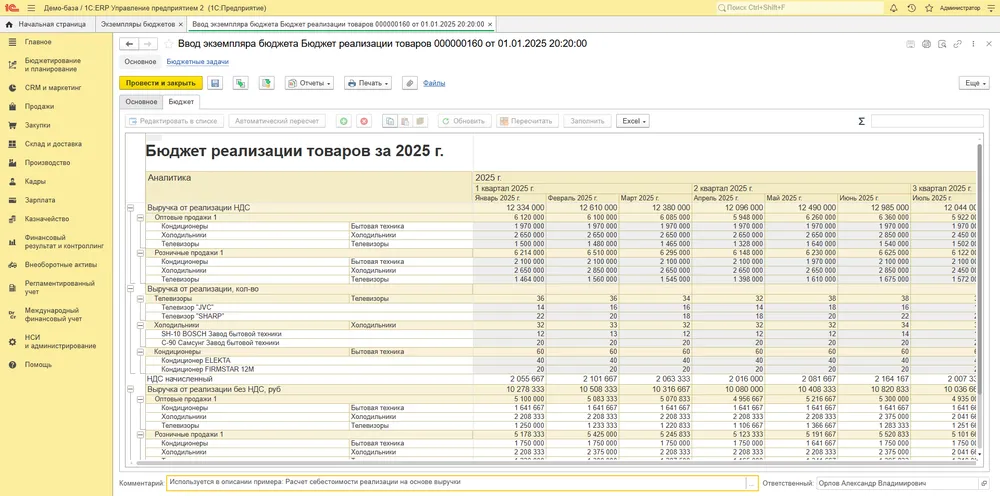The height and width of the screenshot is (496, 1000).
Task: Collapse Холодильники quantity group
Action: click(x=140, y=325)
